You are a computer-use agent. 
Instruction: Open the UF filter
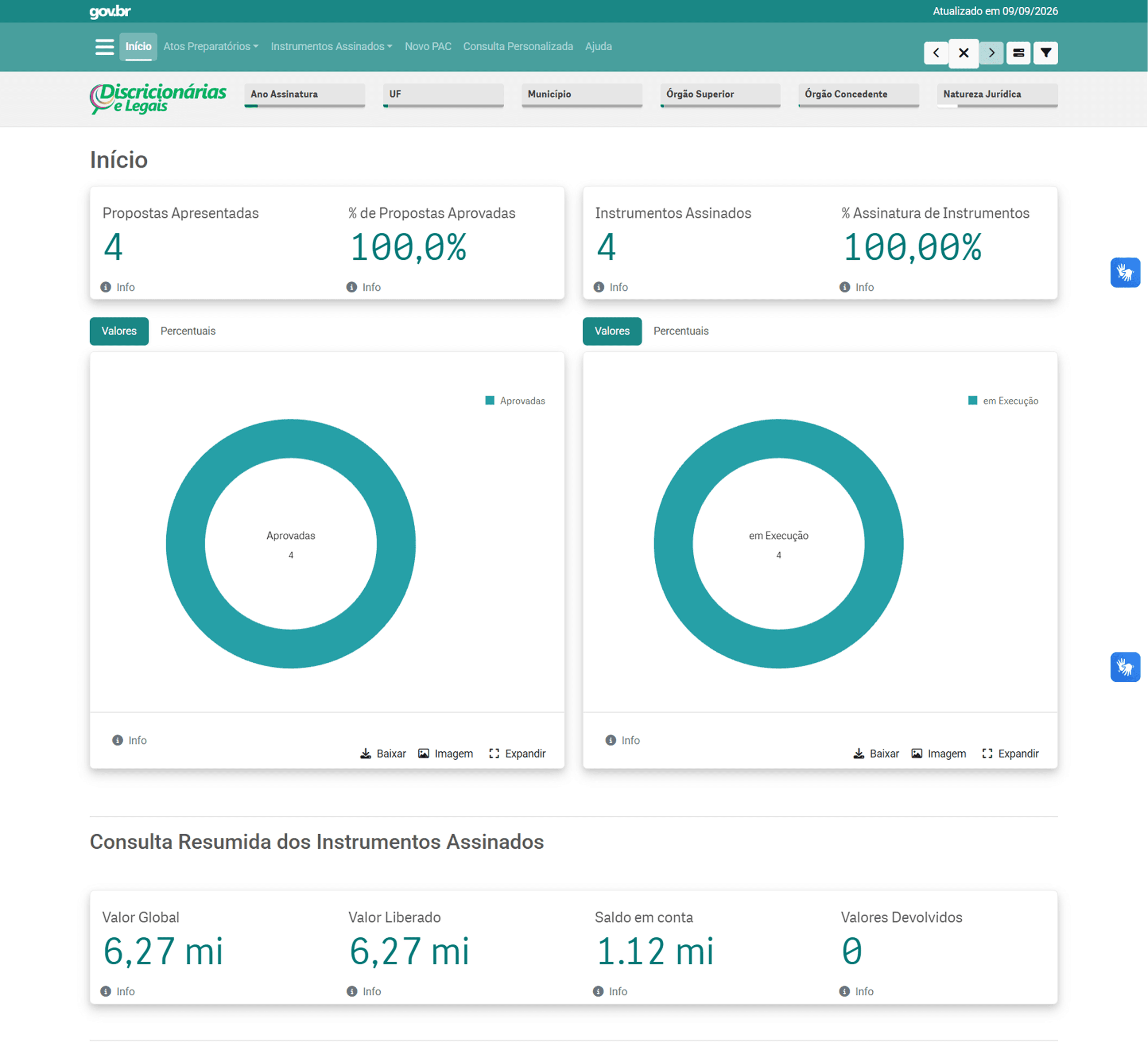coord(443,95)
